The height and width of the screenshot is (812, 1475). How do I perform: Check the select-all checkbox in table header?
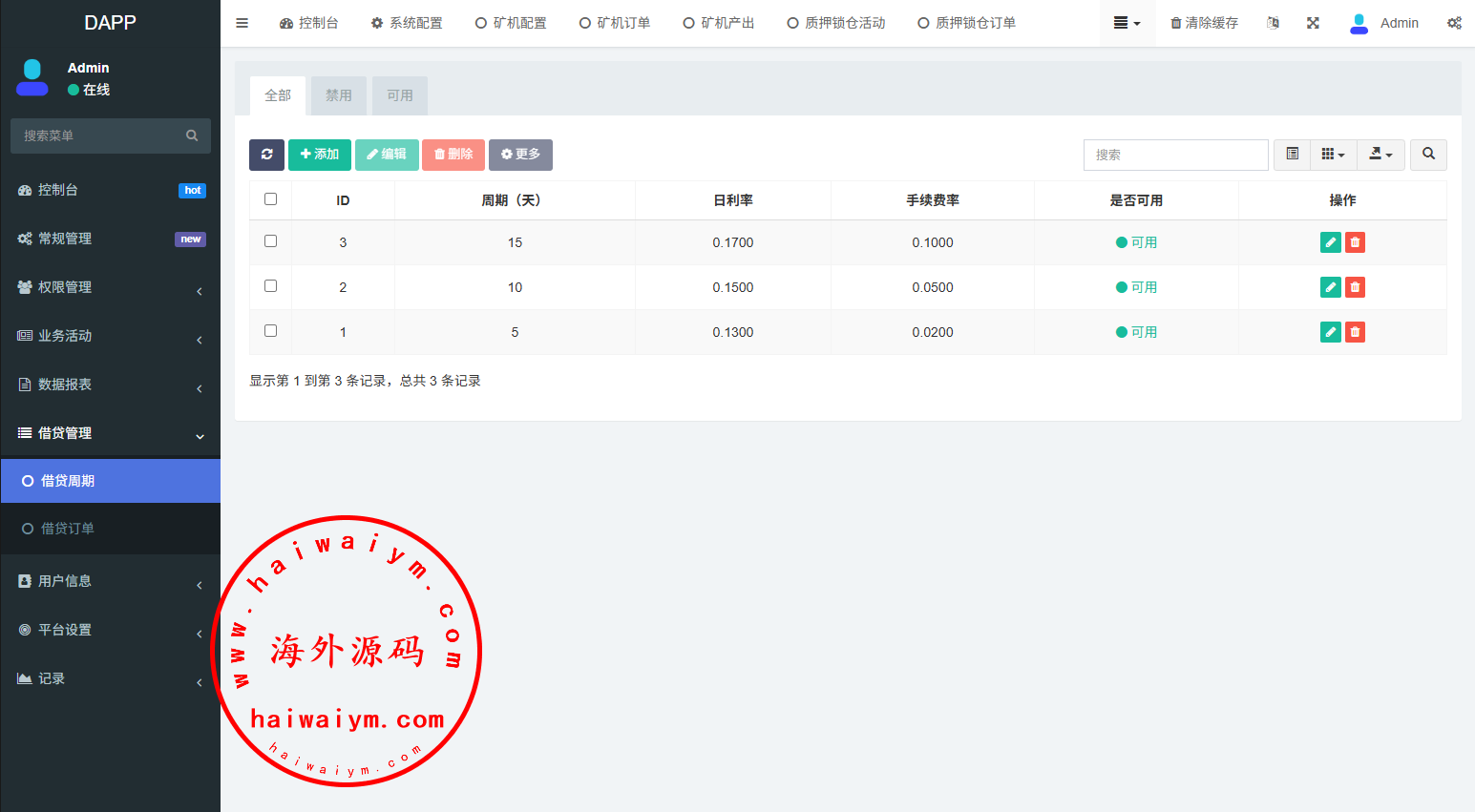[x=271, y=199]
